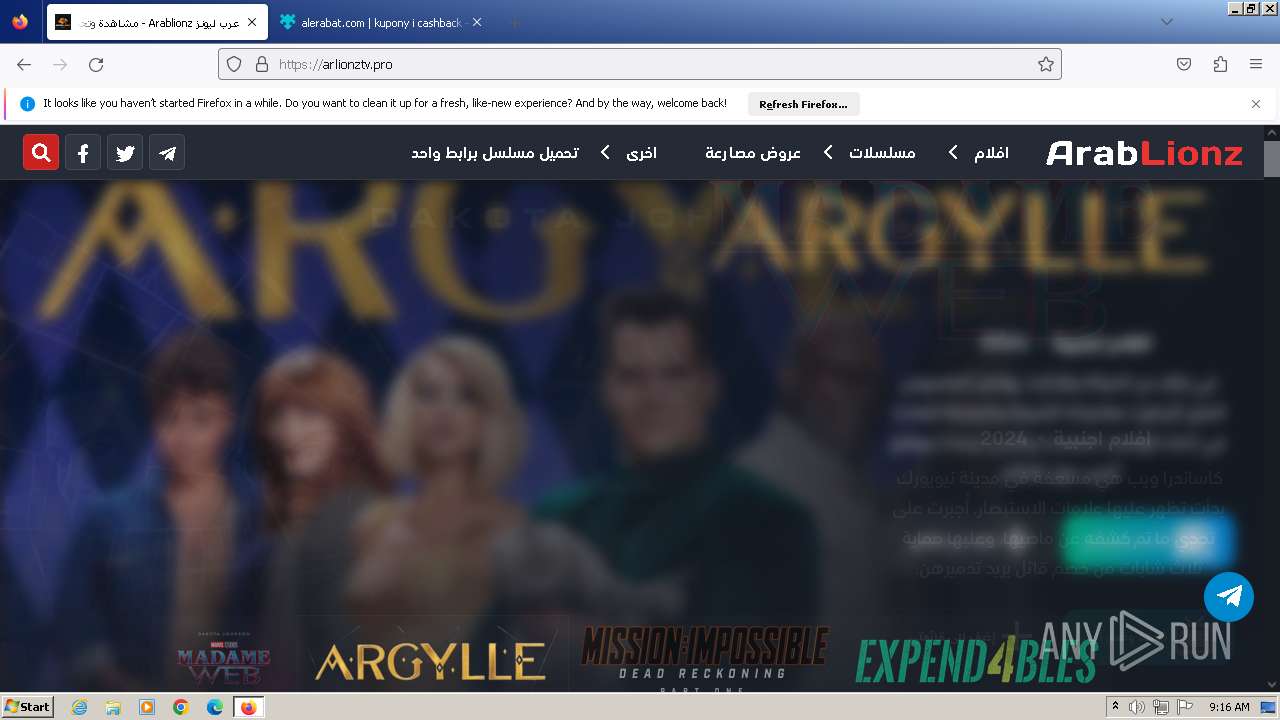Show hidden tray icons arrow

(1115, 706)
